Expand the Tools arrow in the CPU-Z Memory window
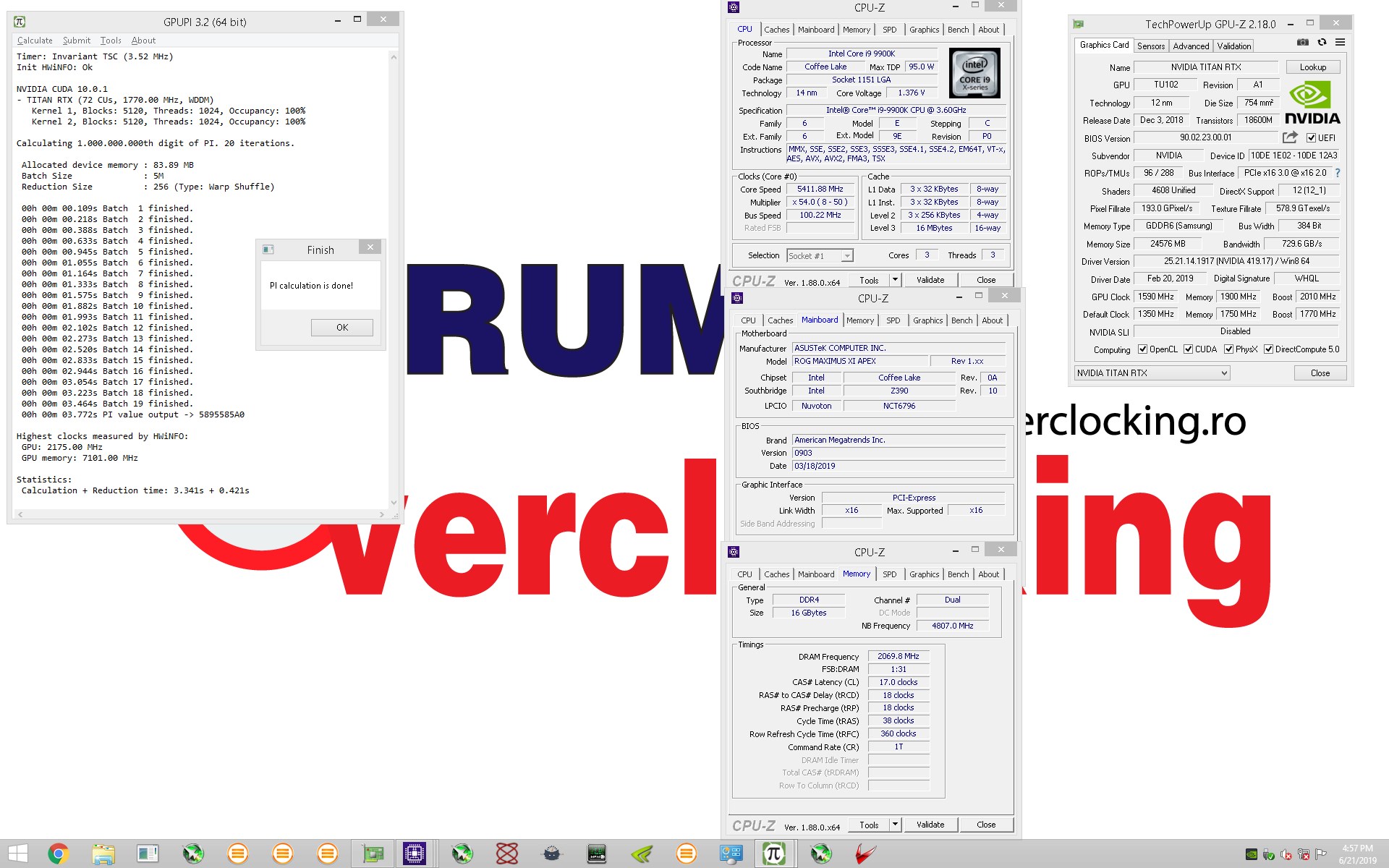This screenshot has height=868, width=1389. 895,825
